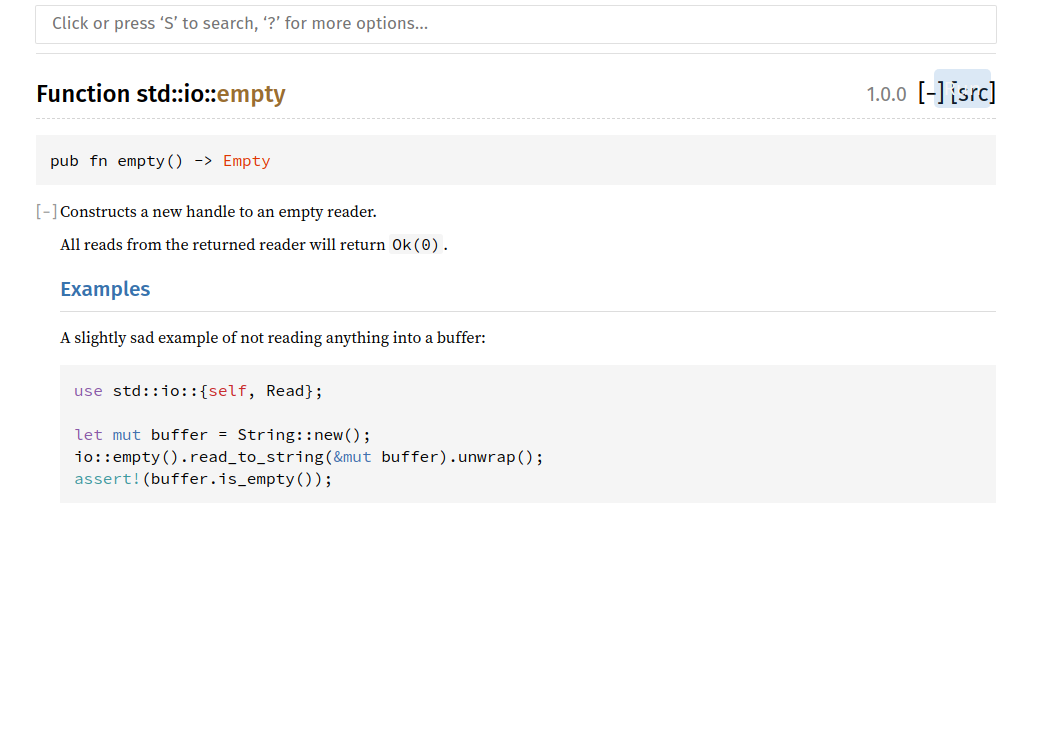Click 'Constructs a new handle' sentence
Image resolution: width=1044 pixels, height=734 pixels.
pyautogui.click(x=218, y=212)
